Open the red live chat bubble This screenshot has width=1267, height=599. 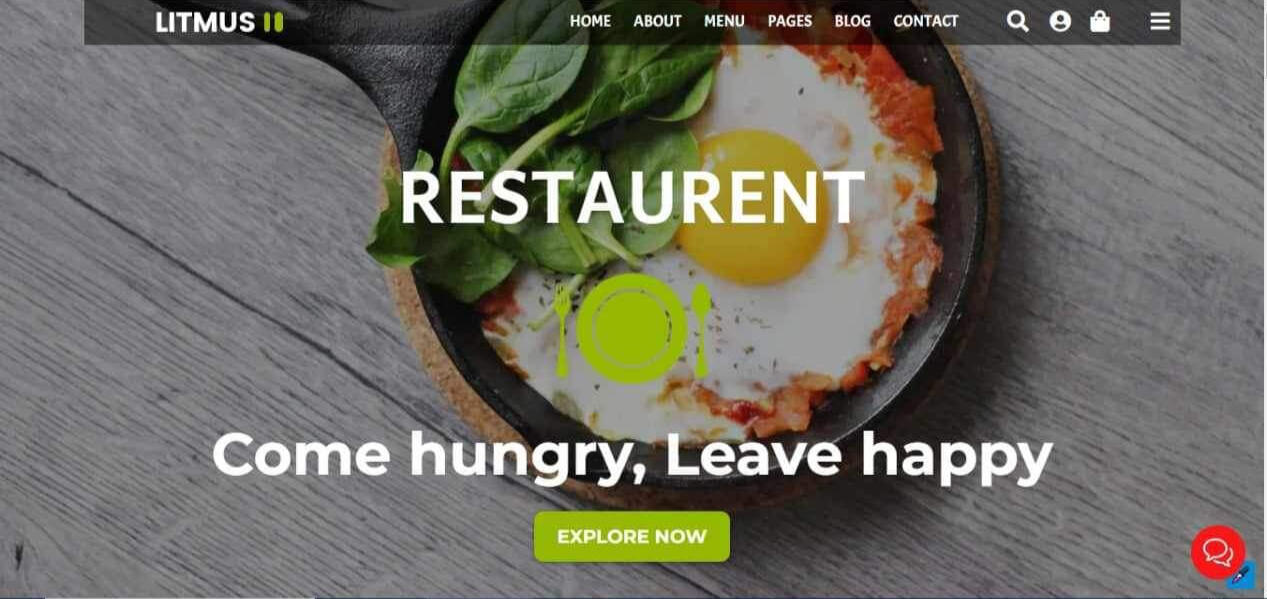(1218, 552)
